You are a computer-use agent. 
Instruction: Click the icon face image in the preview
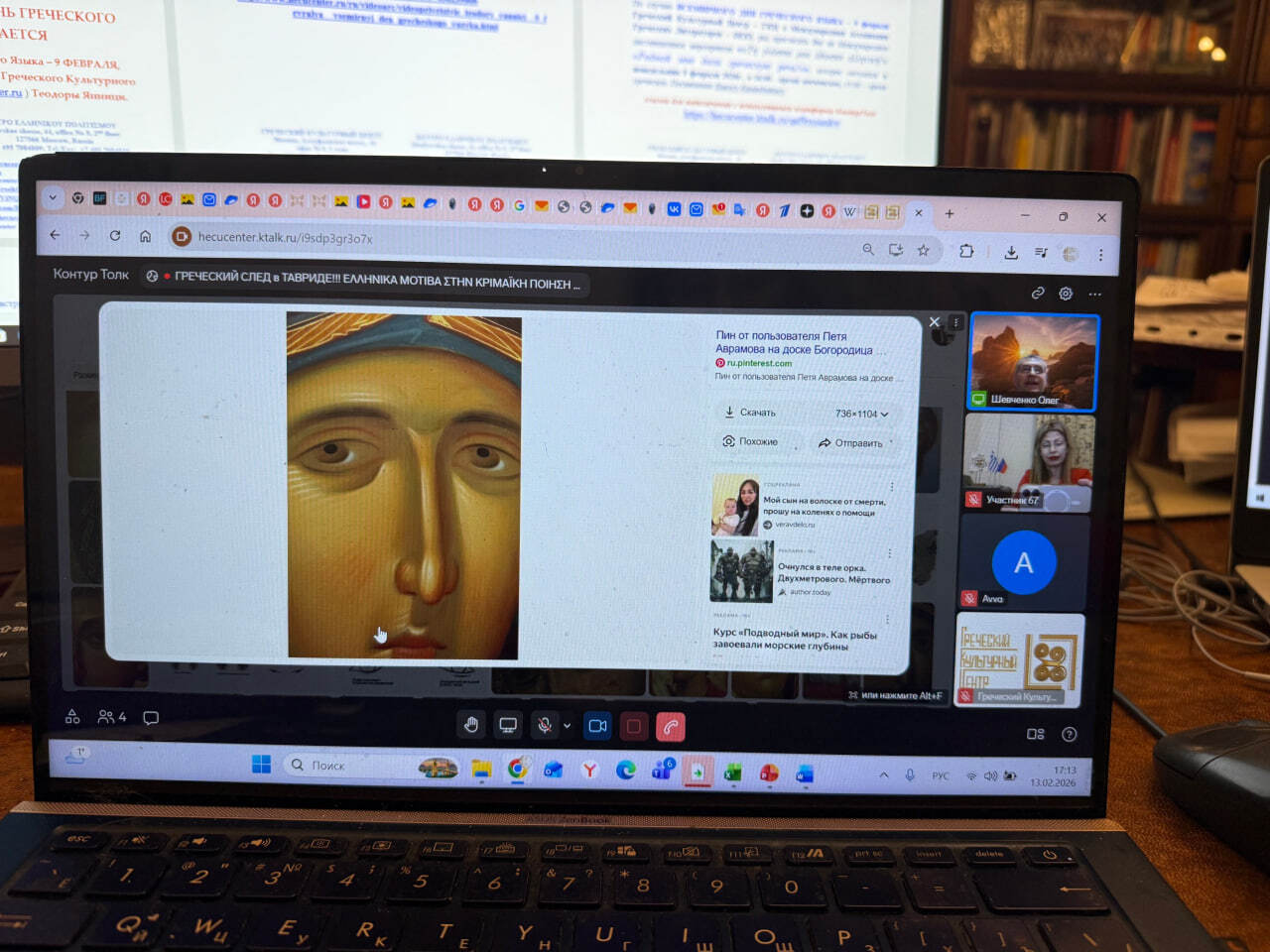(404, 486)
